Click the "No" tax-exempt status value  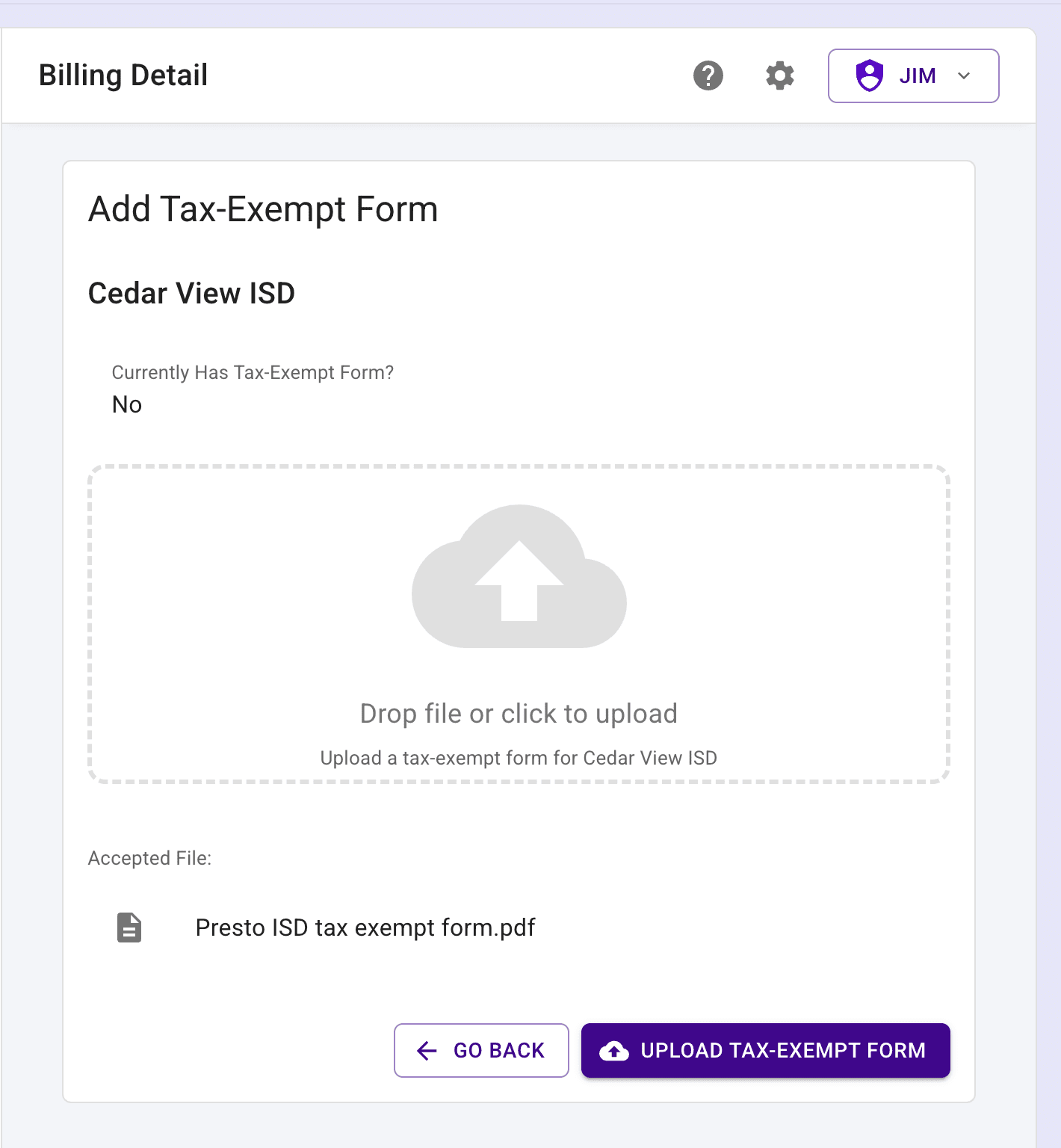pos(127,404)
